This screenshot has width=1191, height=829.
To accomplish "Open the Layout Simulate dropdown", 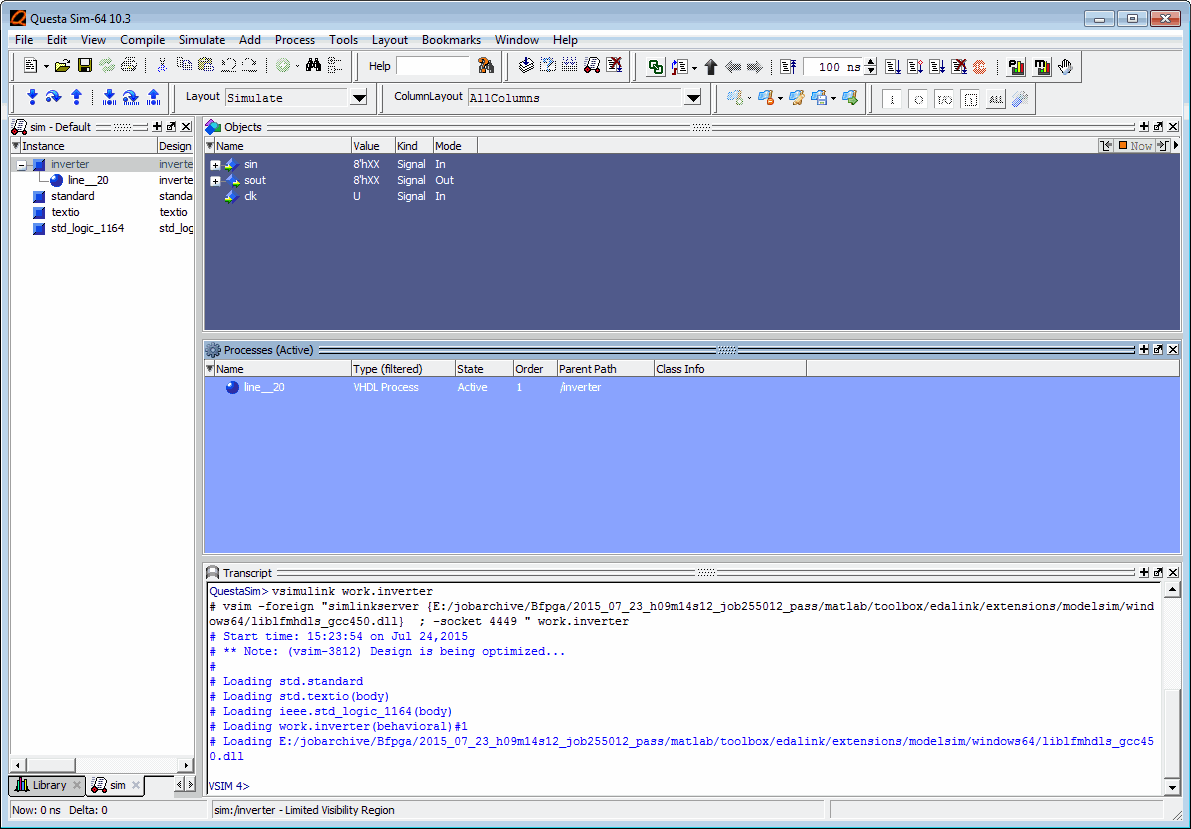I will tap(359, 98).
